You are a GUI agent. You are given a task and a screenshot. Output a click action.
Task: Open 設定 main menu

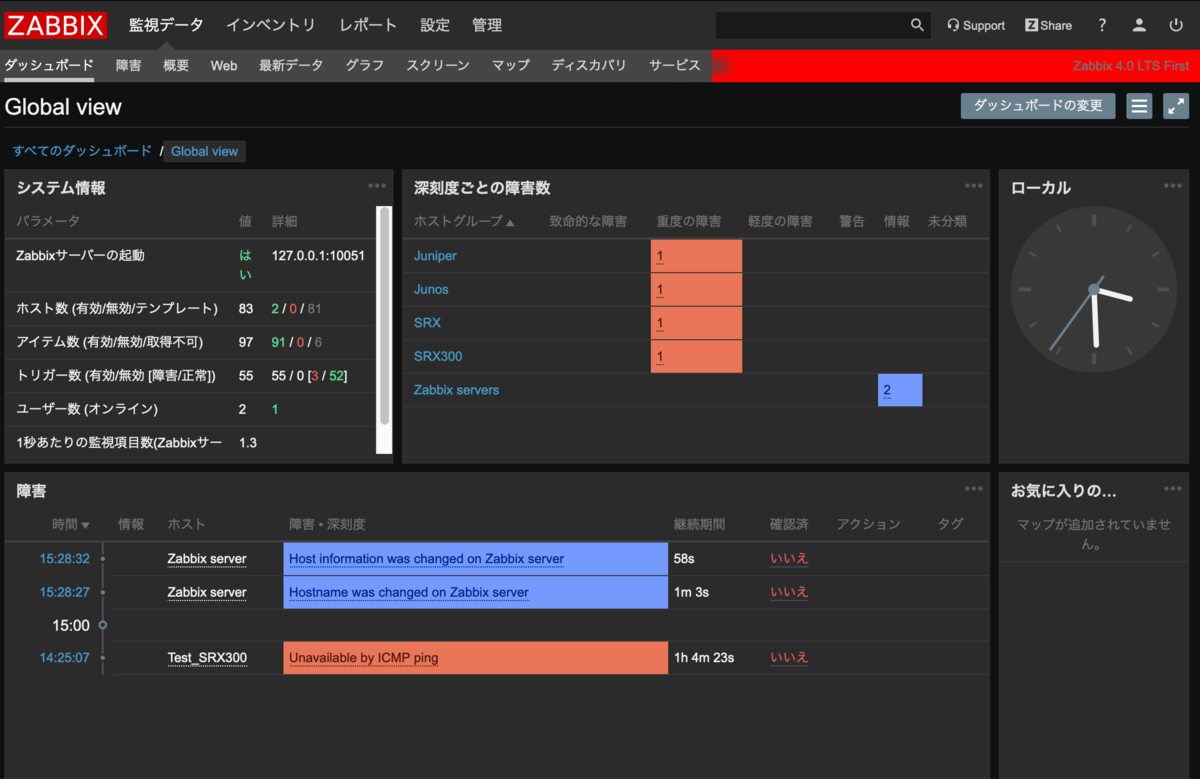tap(435, 25)
